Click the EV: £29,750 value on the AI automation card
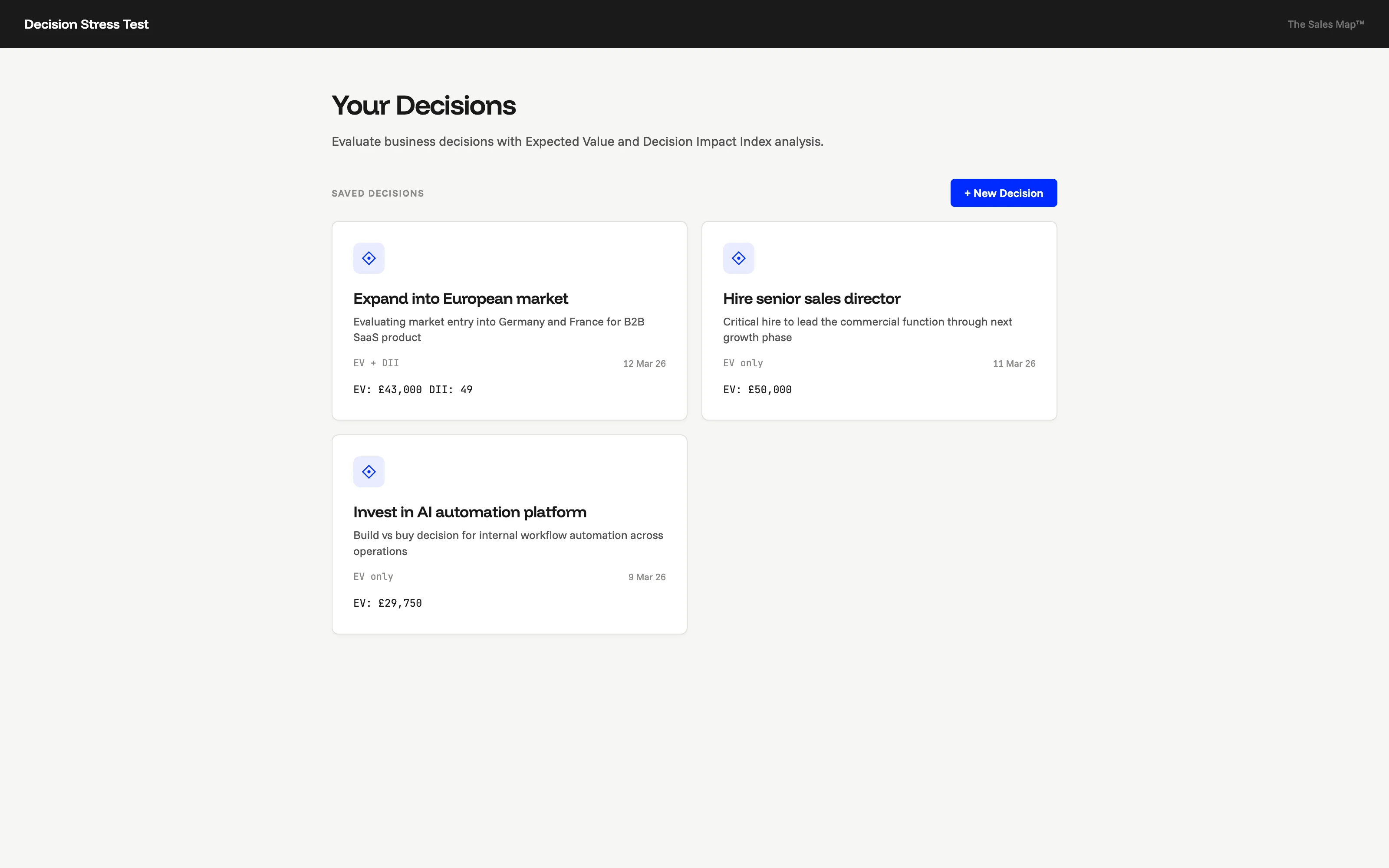 [388, 603]
